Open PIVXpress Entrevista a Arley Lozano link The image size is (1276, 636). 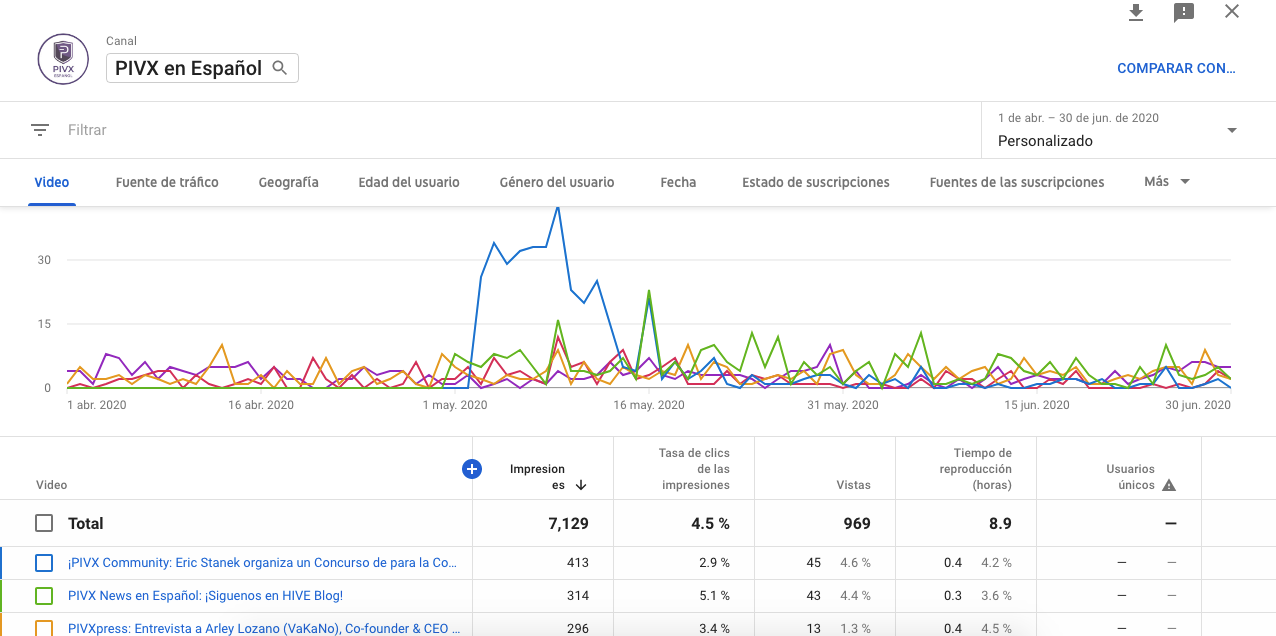pyautogui.click(x=265, y=629)
